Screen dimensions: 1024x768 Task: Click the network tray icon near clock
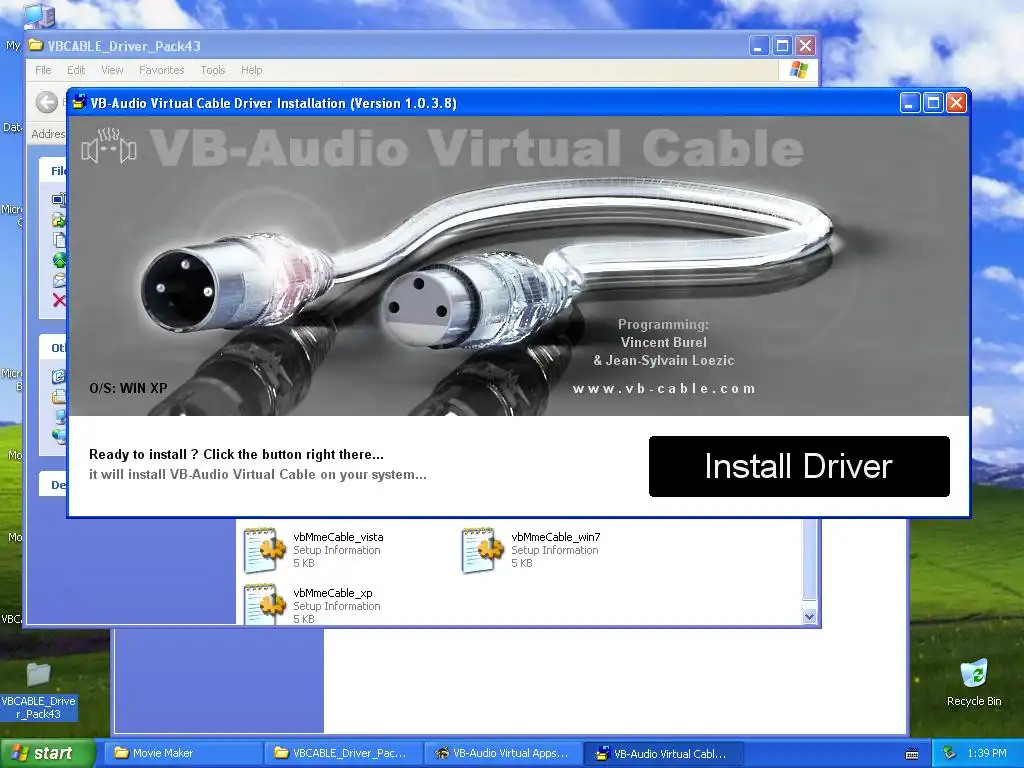tap(950, 753)
